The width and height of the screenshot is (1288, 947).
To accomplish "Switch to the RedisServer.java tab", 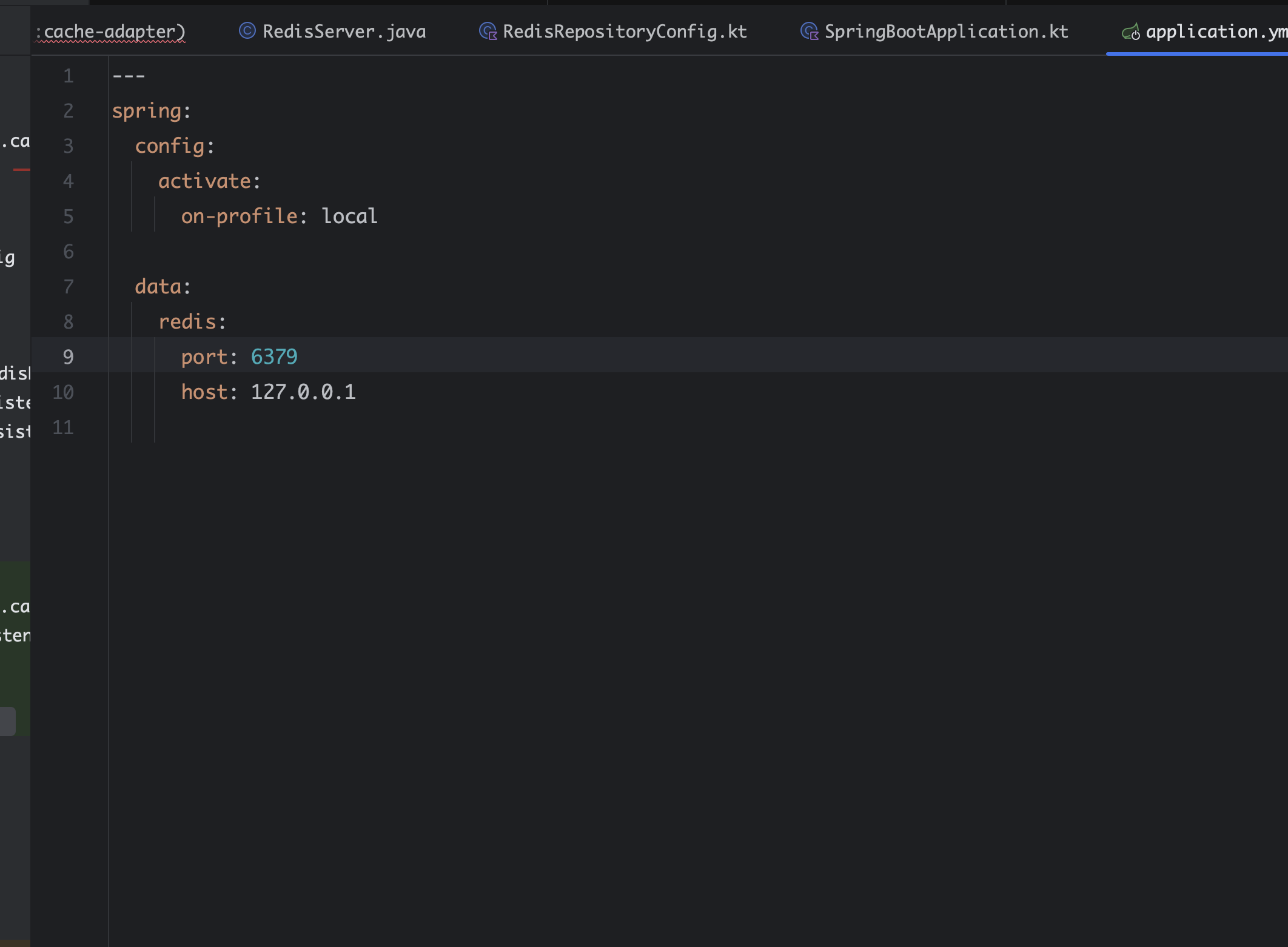I will pyautogui.click(x=344, y=32).
